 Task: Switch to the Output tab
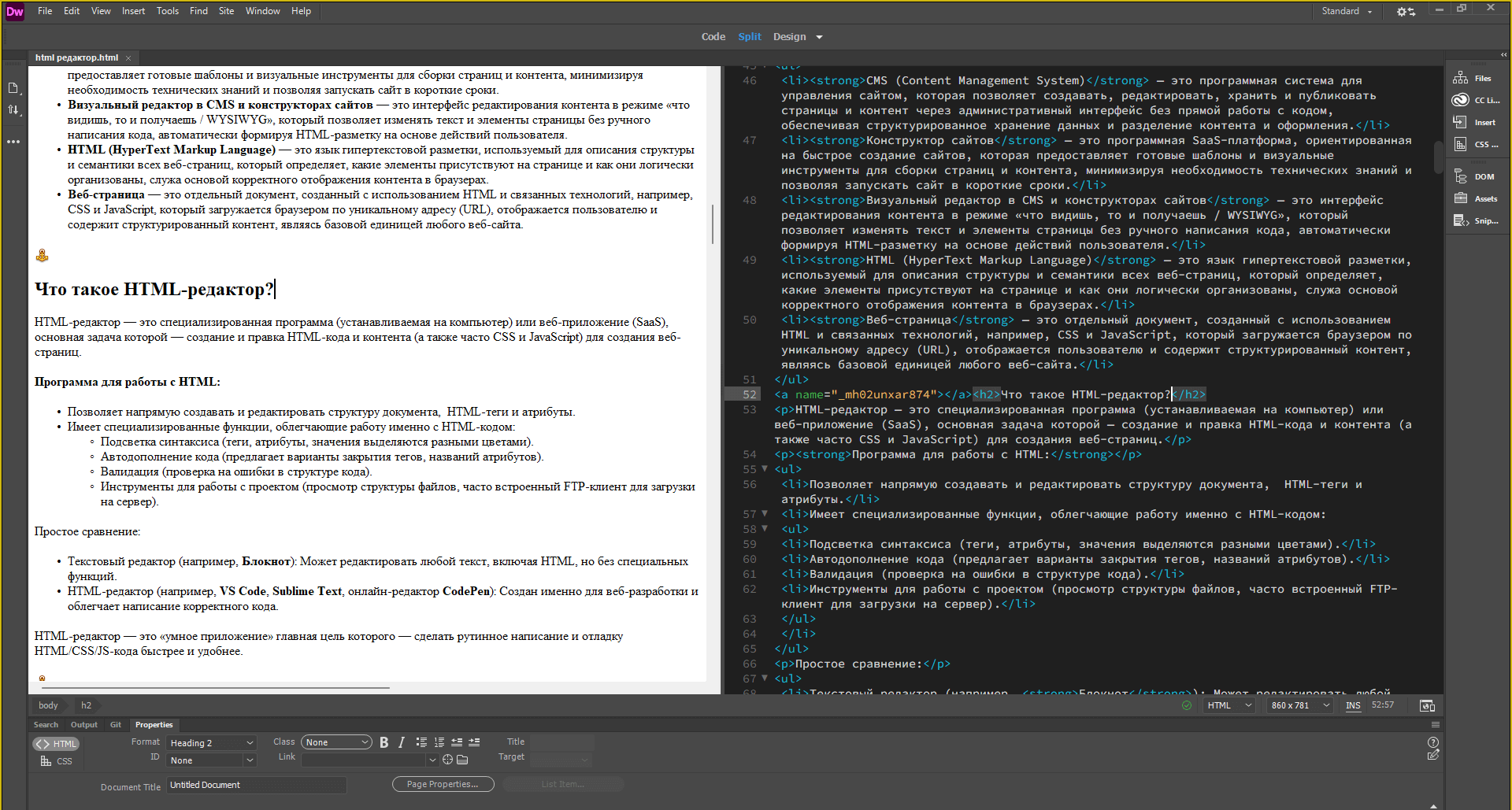tap(83, 725)
